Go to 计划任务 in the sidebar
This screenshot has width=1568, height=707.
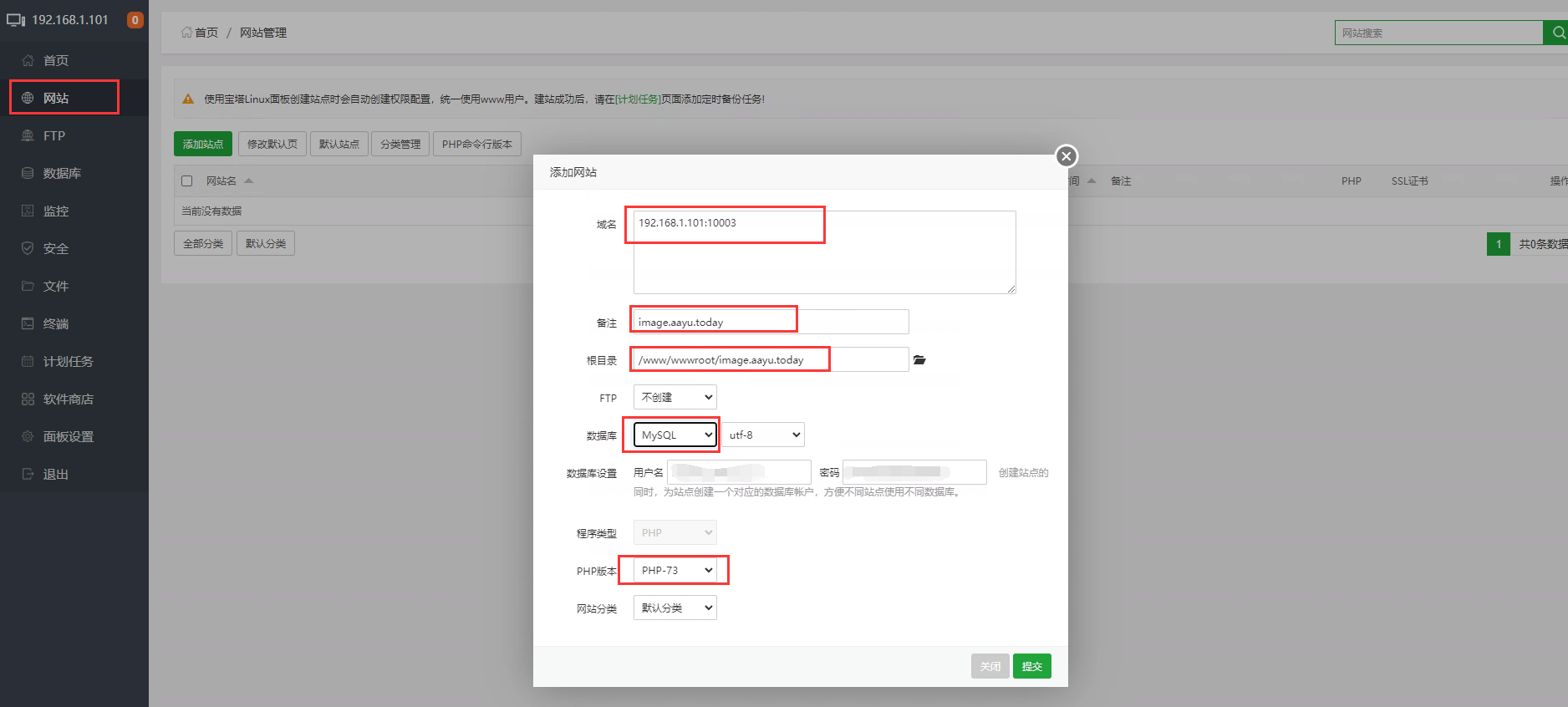point(69,362)
